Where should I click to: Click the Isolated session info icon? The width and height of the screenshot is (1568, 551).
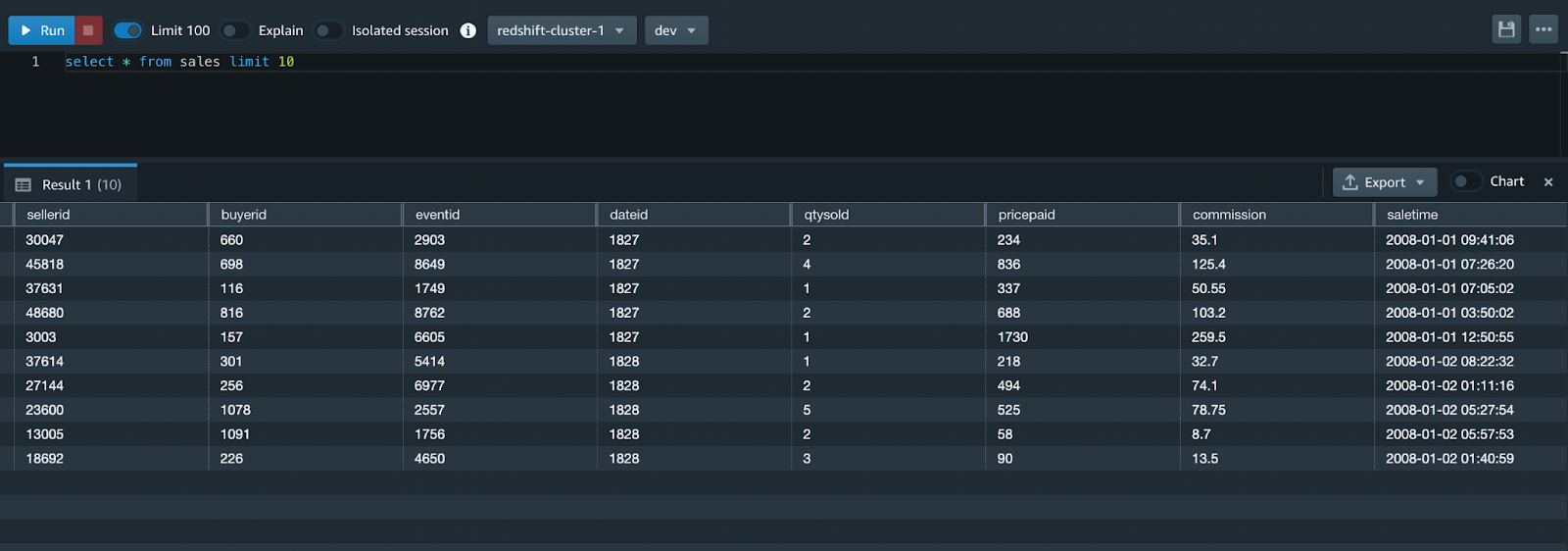(x=468, y=30)
